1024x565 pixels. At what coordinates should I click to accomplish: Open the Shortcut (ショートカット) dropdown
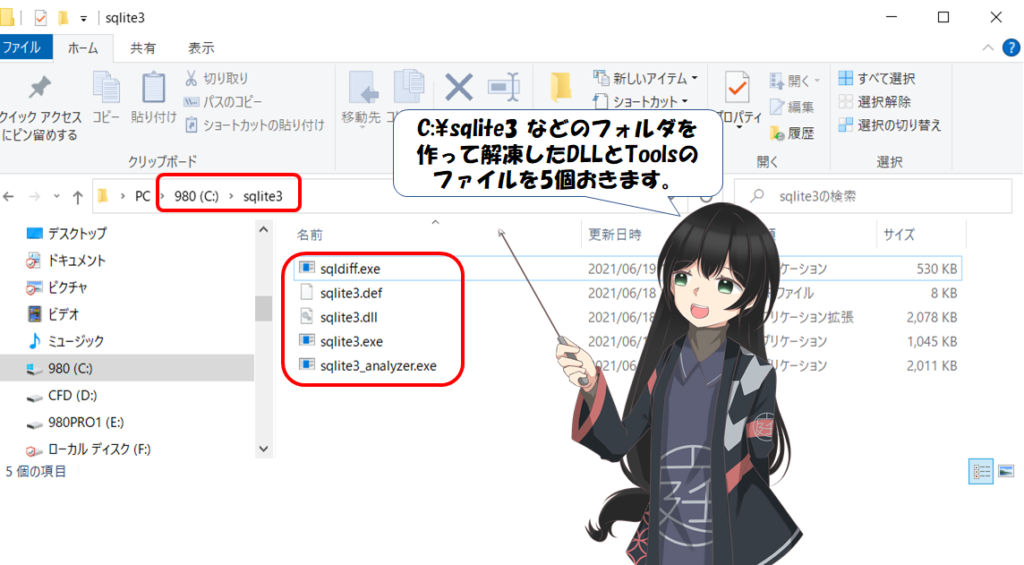point(641,102)
